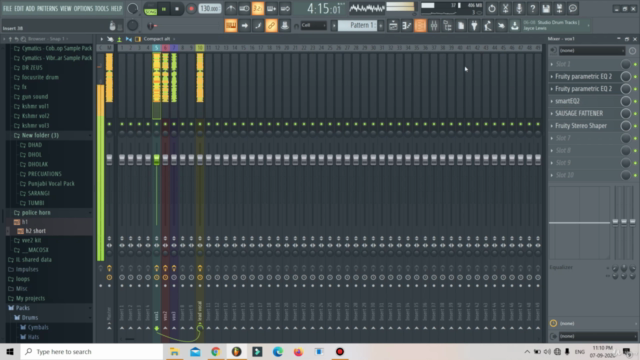
Task: Open the FILE menu
Action: click(7, 9)
